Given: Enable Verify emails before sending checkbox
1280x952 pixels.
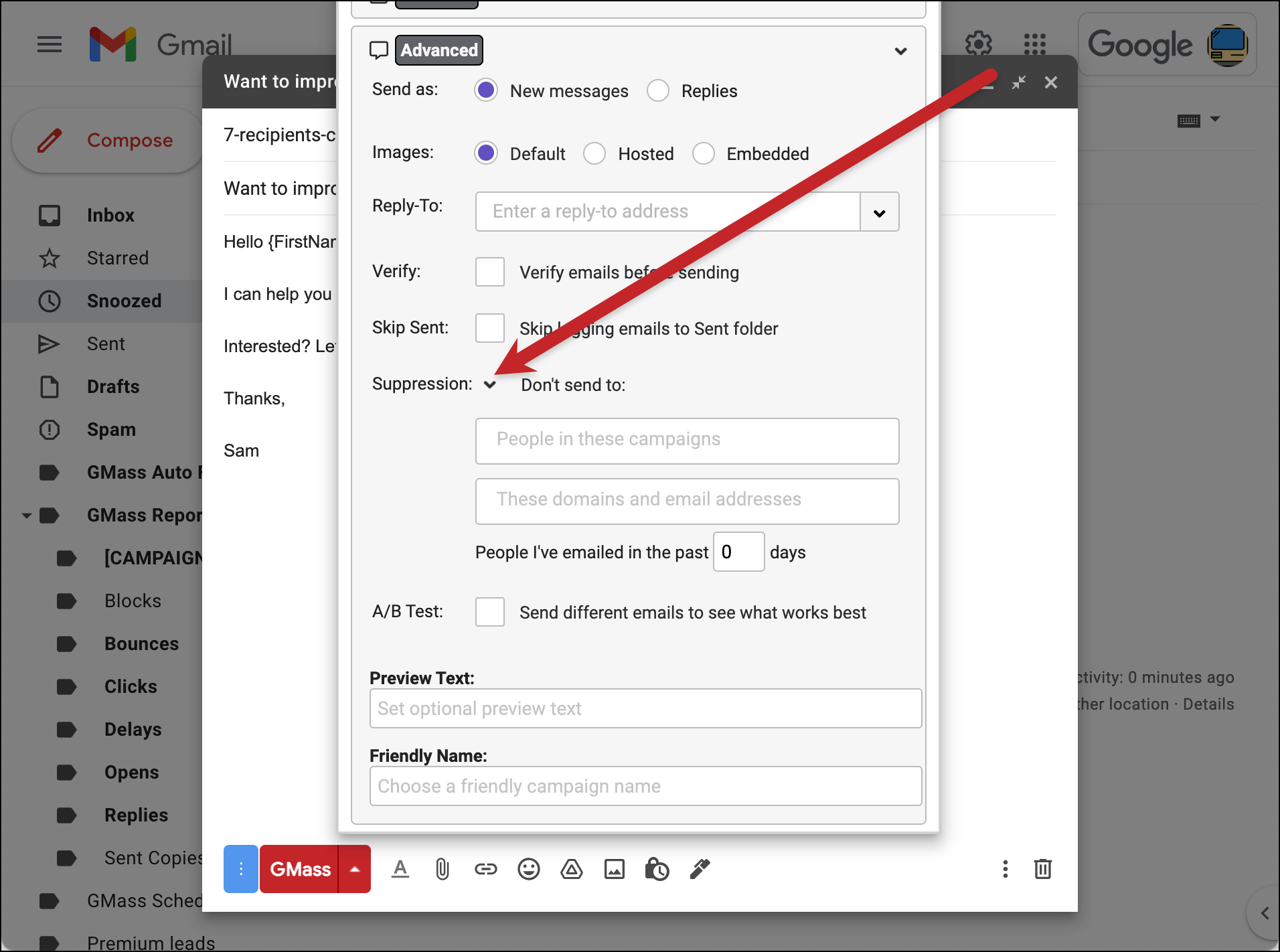Looking at the screenshot, I should pos(490,272).
